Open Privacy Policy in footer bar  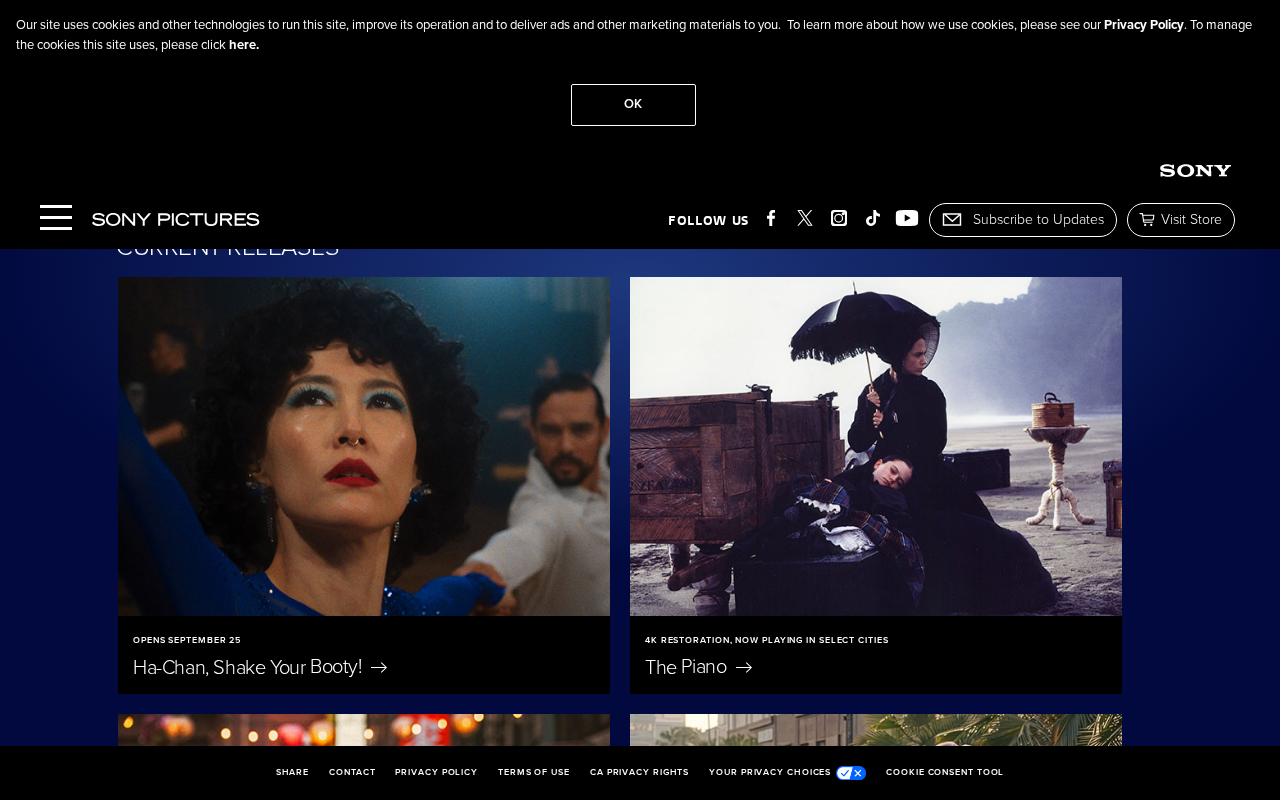click(436, 772)
